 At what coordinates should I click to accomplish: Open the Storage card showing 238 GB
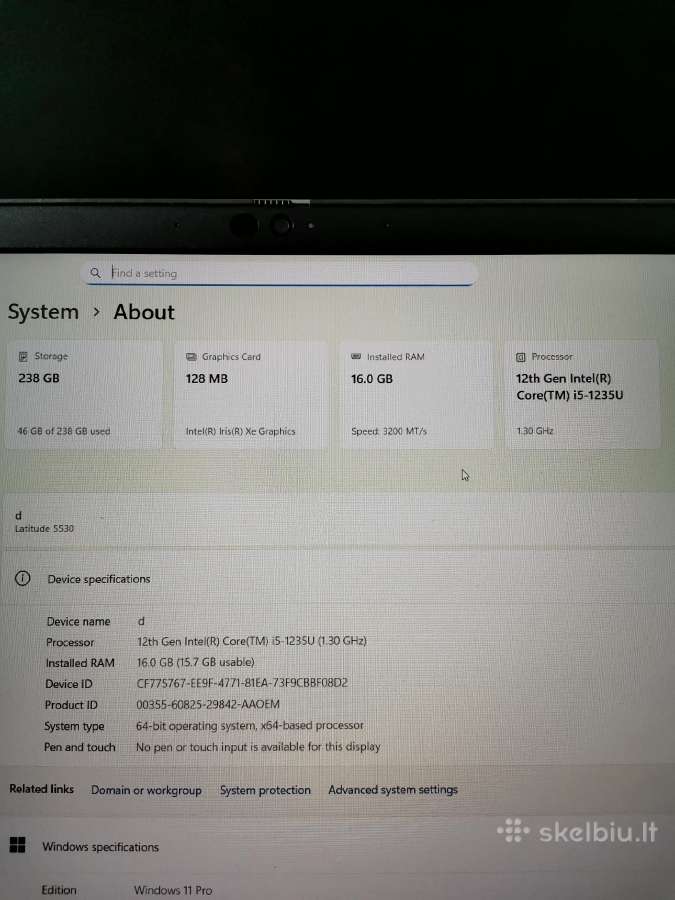click(x=84, y=395)
